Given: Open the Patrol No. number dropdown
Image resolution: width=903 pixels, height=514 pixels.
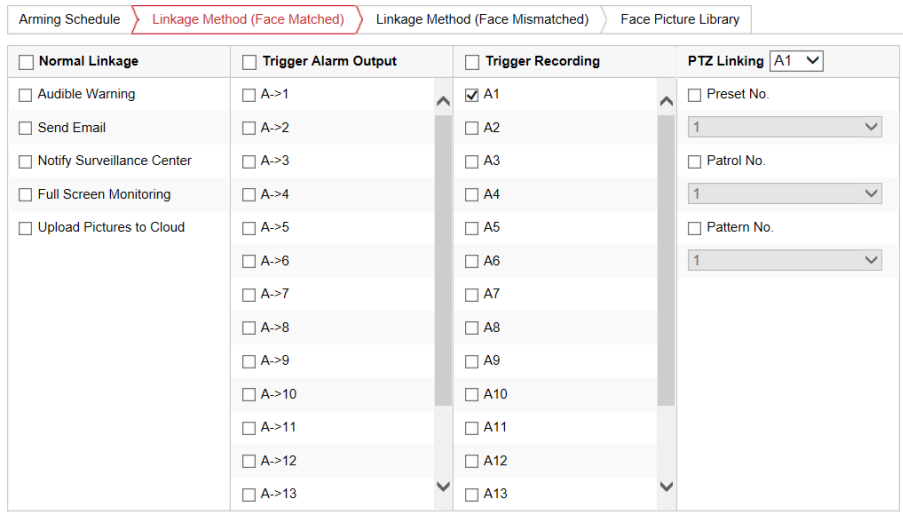Looking at the screenshot, I should [x=785, y=194].
